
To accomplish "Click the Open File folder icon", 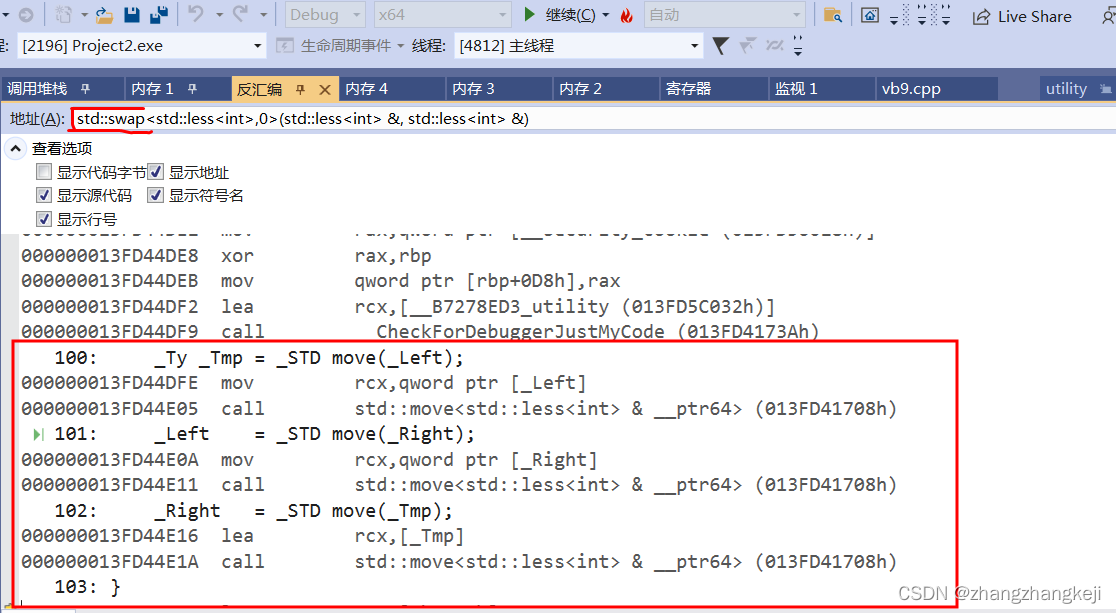I will (x=105, y=15).
